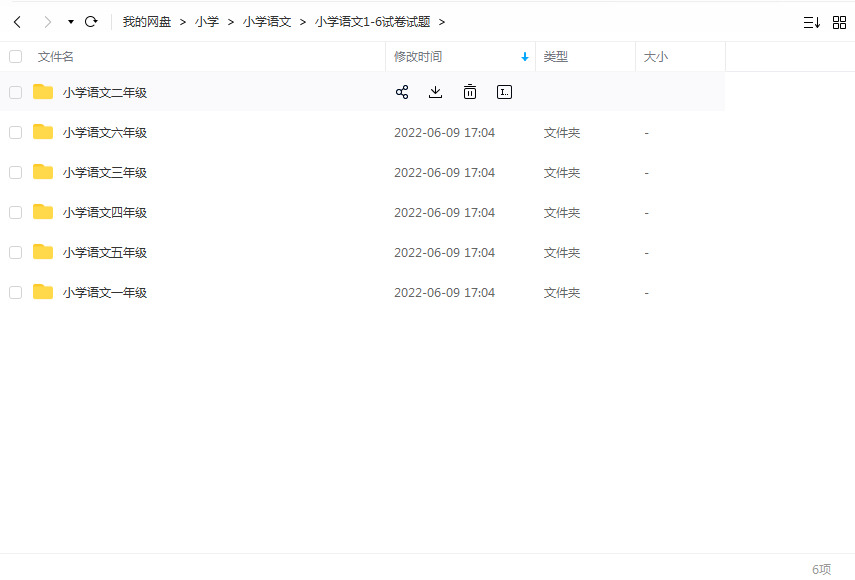Open folder name 小学语文一年级
This screenshot has width=855, height=580.
[x=105, y=293]
